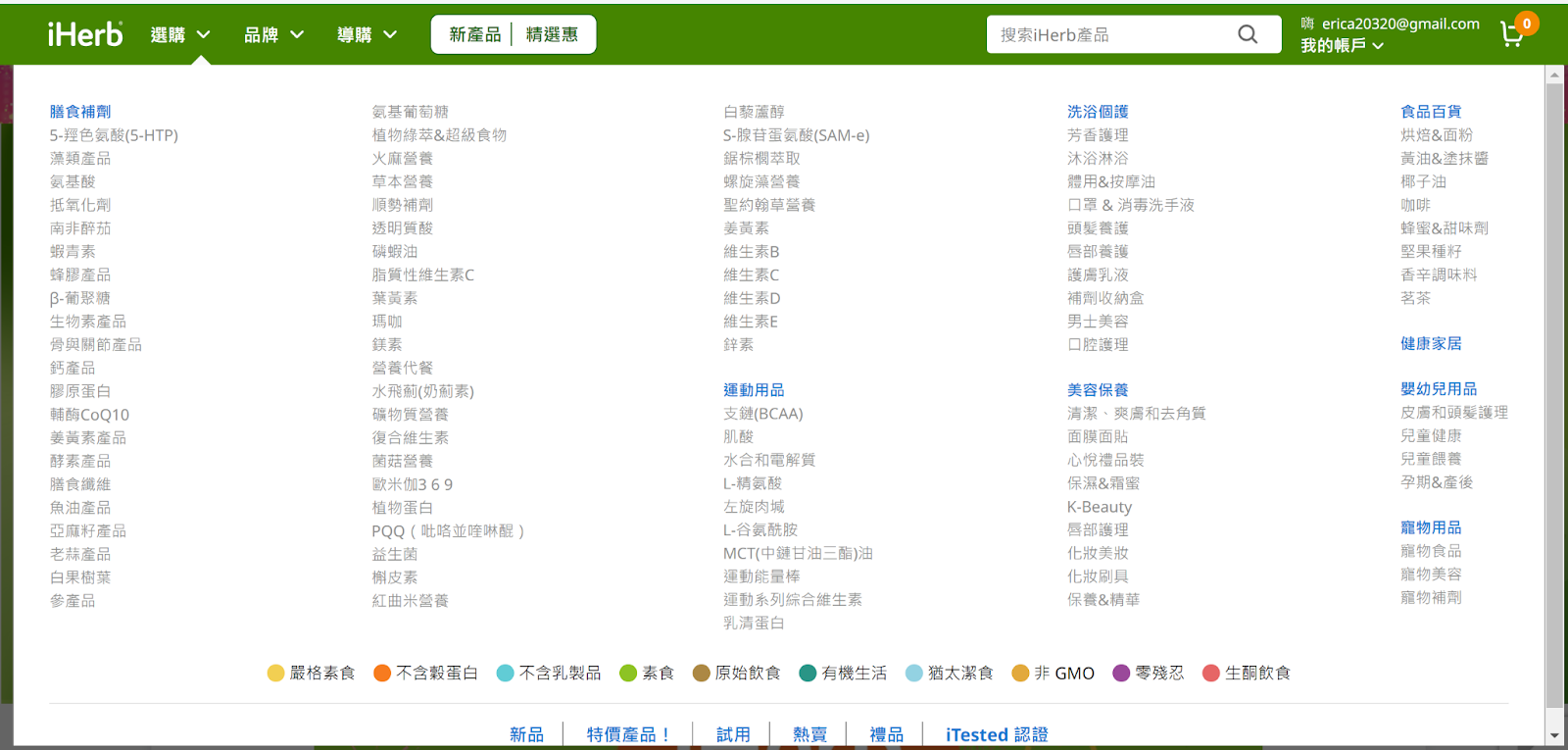The height and width of the screenshot is (750, 1568).
Task: Select MCT(中鏈甘油三酯)油 entry
Action: [798, 554]
